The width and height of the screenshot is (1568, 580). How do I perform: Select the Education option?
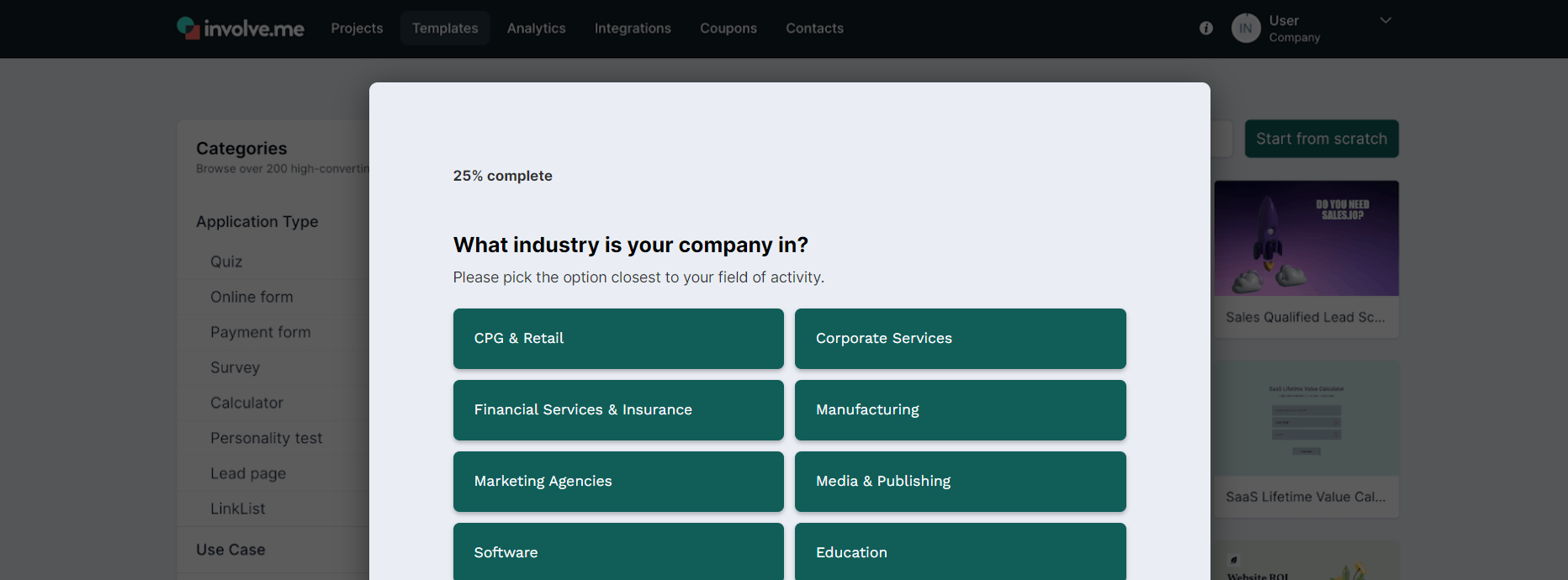click(x=960, y=551)
